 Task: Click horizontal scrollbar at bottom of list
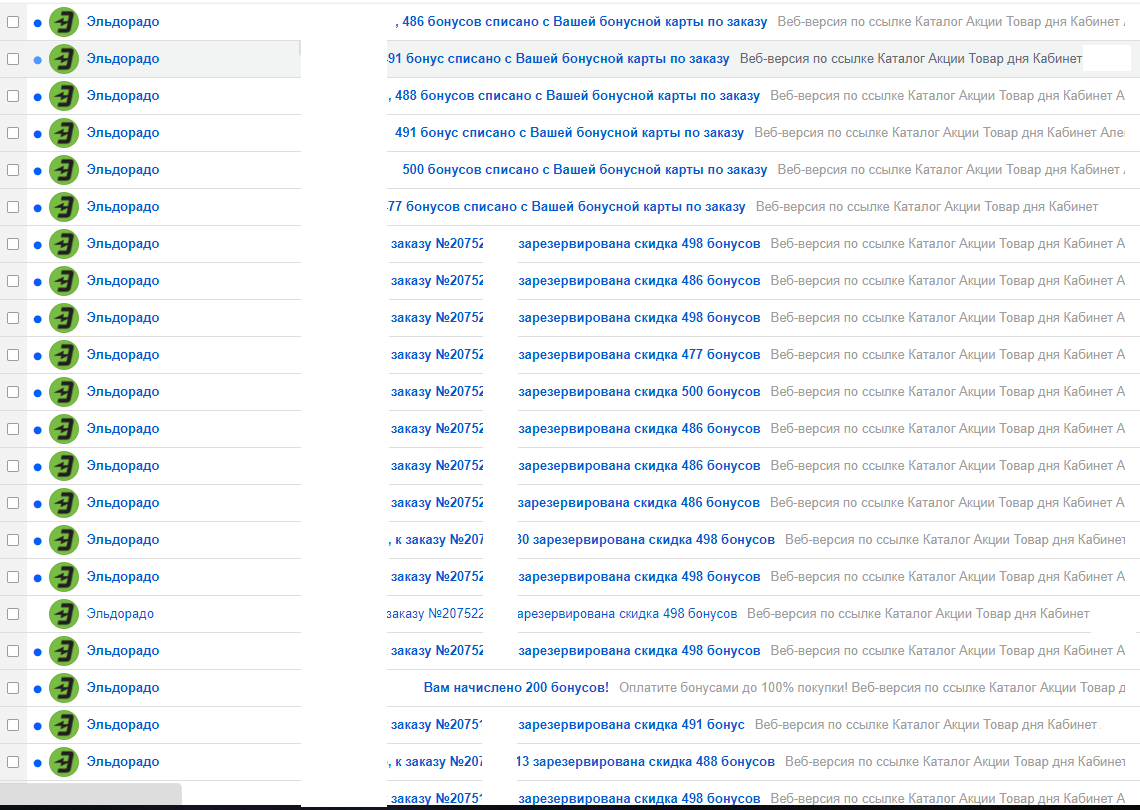pyautogui.click(x=90, y=793)
